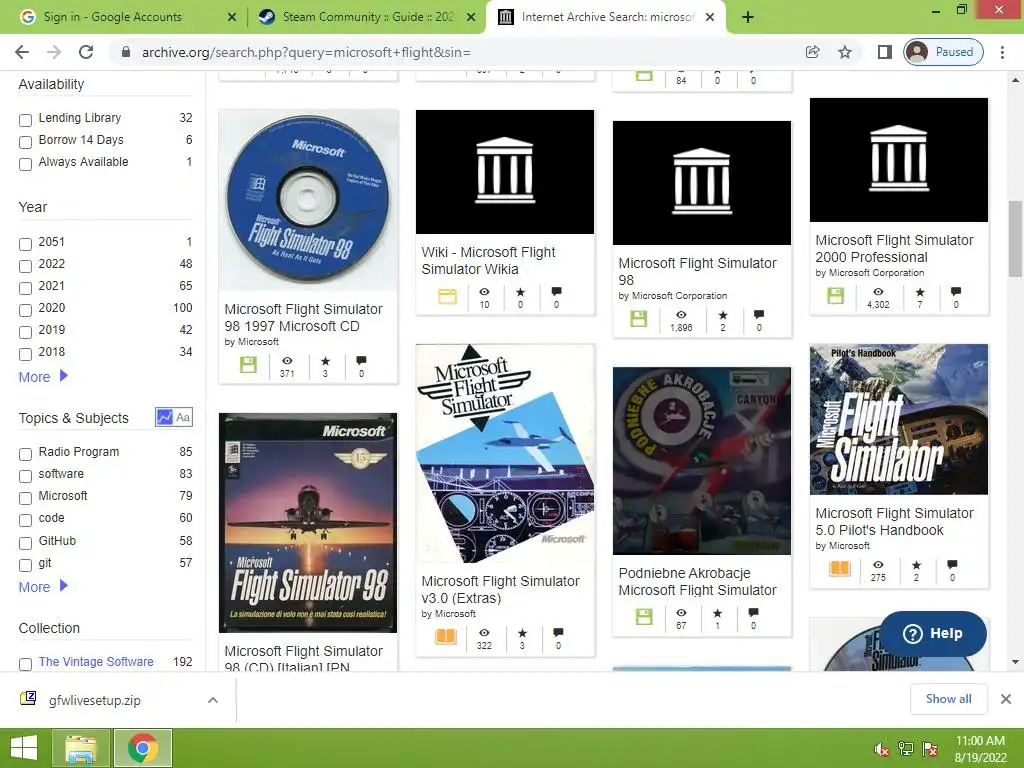Toggle the Topics chart sort icon

click(x=165, y=417)
